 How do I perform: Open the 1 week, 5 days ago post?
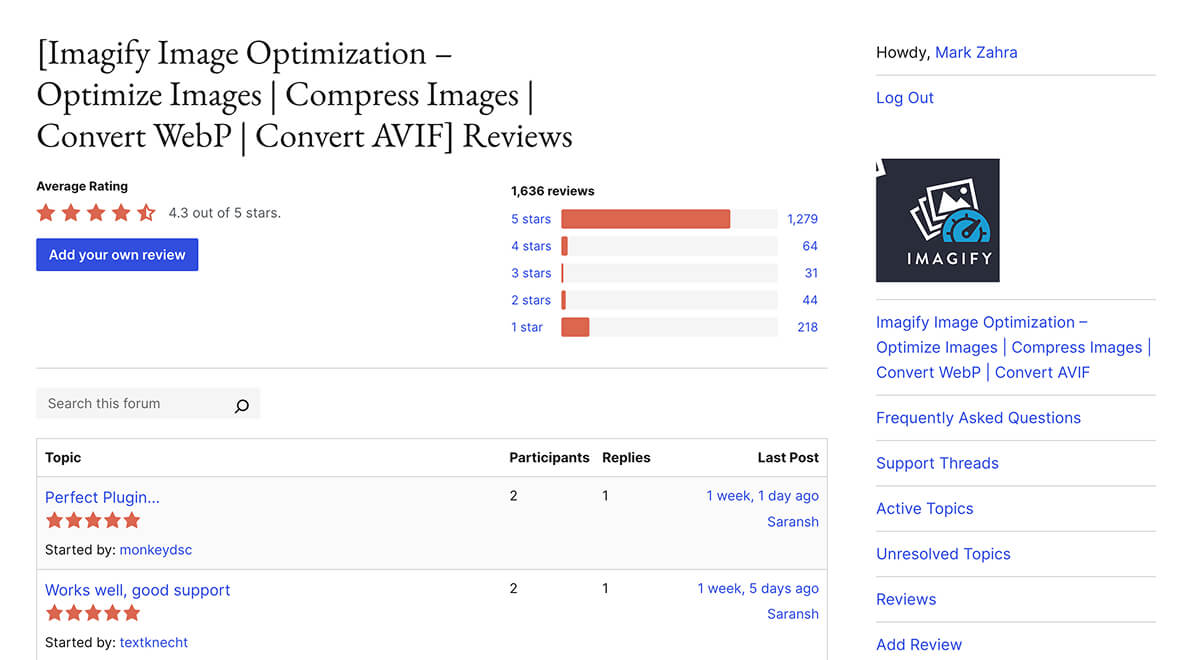(758, 589)
